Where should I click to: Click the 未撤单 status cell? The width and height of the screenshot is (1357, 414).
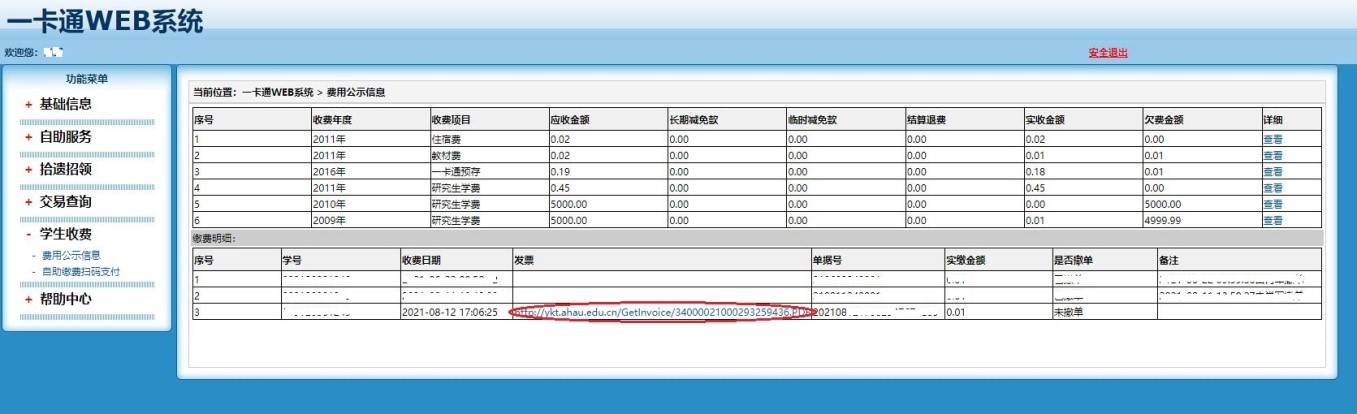[1069, 312]
